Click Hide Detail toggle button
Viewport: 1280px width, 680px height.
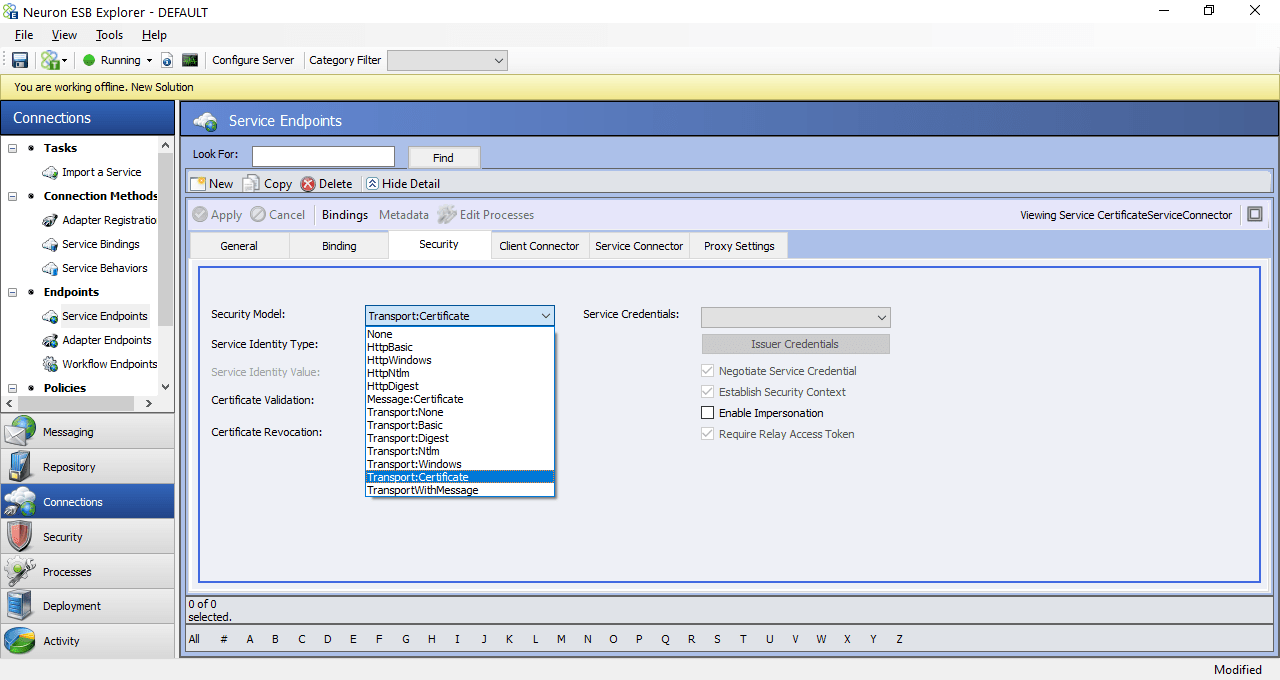(403, 184)
